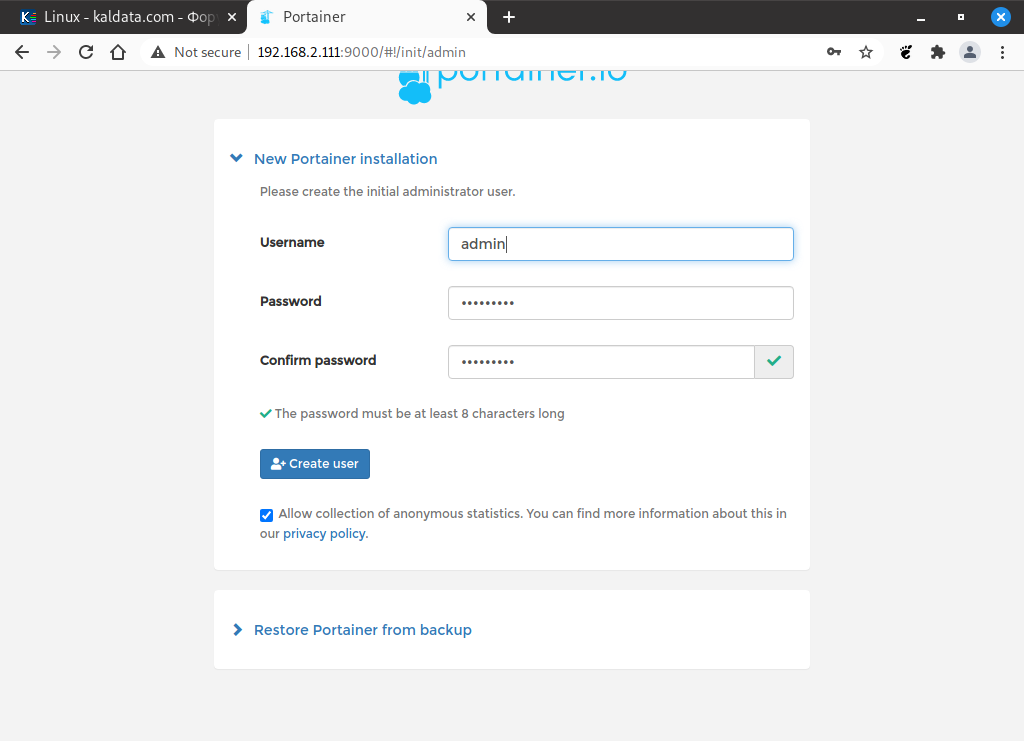The image size is (1024, 741).
Task: Click the New Portainer installation heading
Action: click(x=345, y=159)
